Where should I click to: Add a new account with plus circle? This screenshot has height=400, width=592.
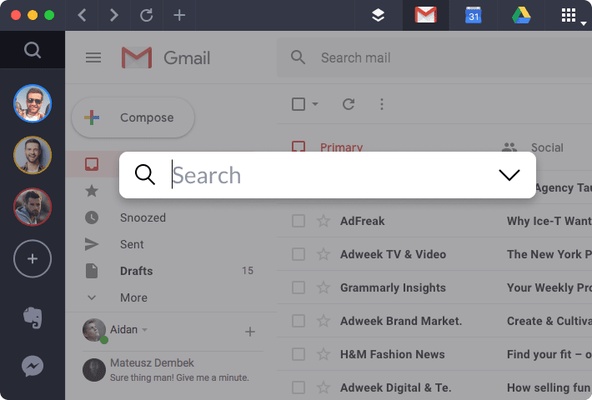[32, 259]
